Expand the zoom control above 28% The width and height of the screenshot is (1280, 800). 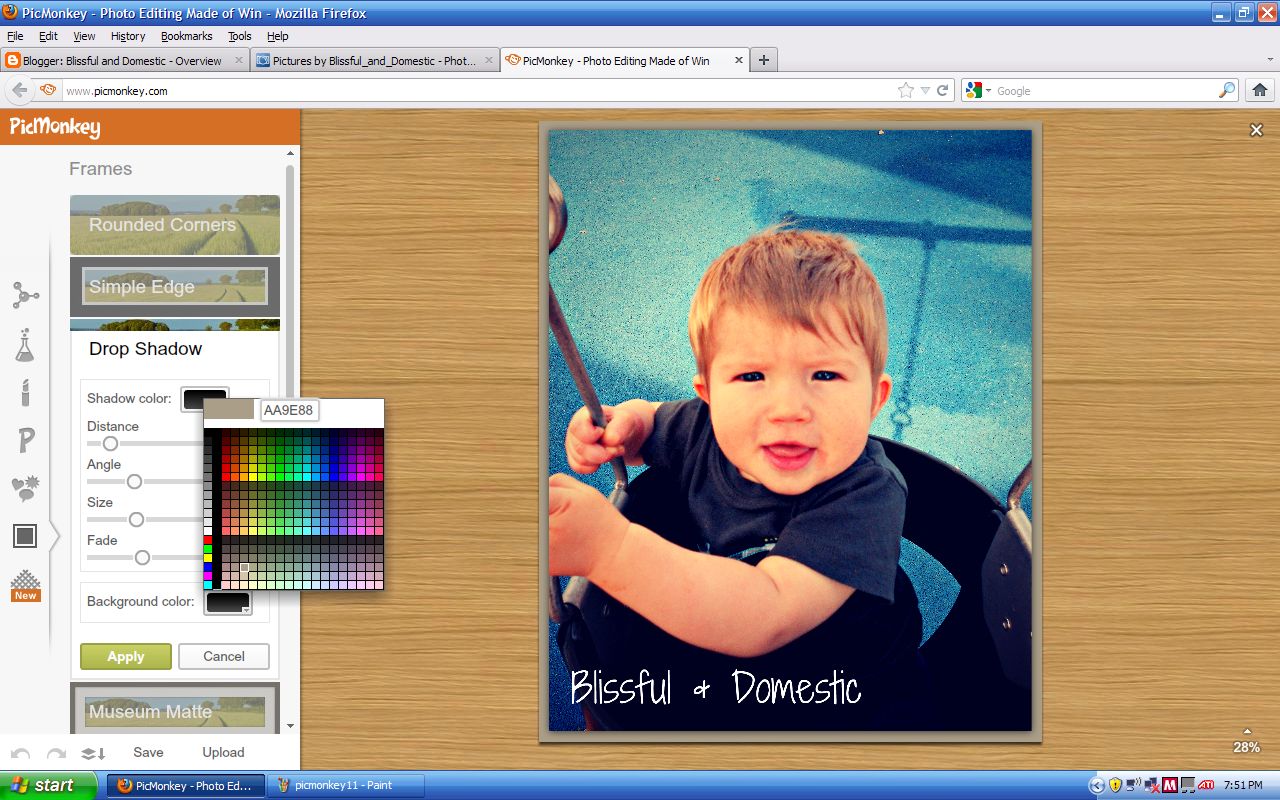pyautogui.click(x=1246, y=731)
